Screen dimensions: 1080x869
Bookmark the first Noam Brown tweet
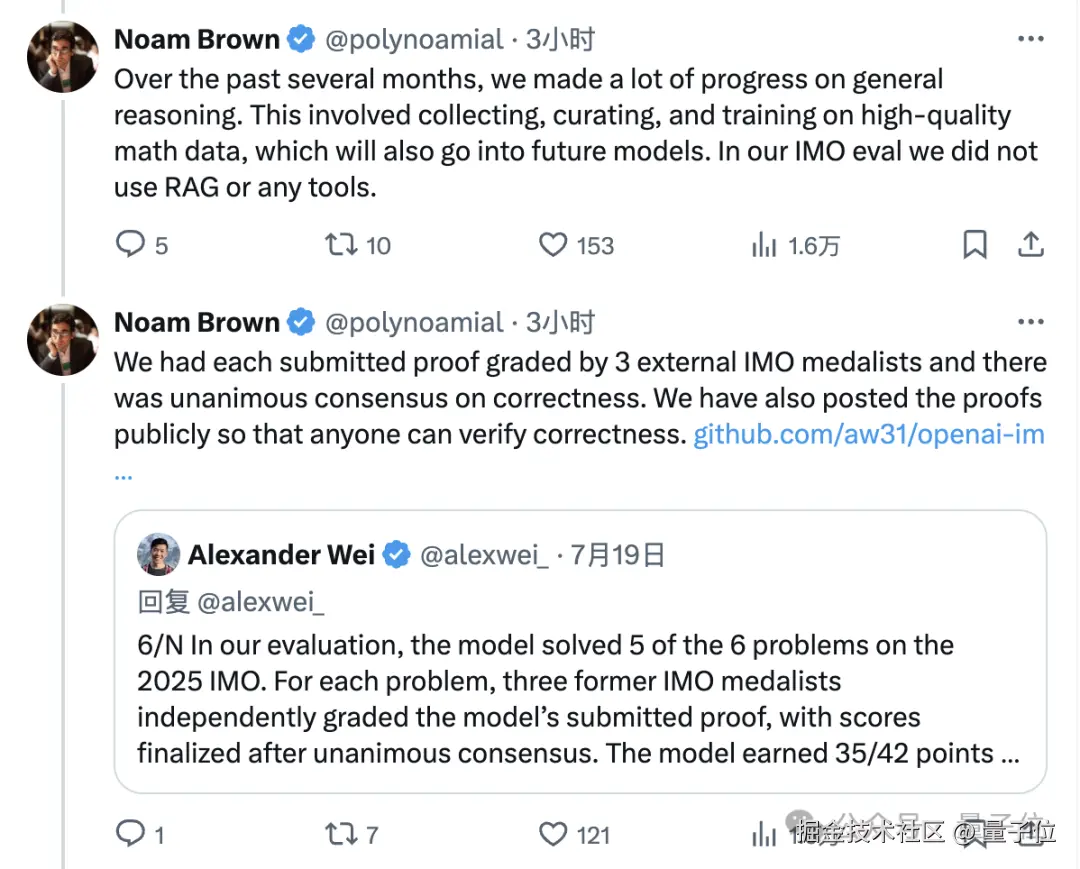pyautogui.click(x=974, y=245)
